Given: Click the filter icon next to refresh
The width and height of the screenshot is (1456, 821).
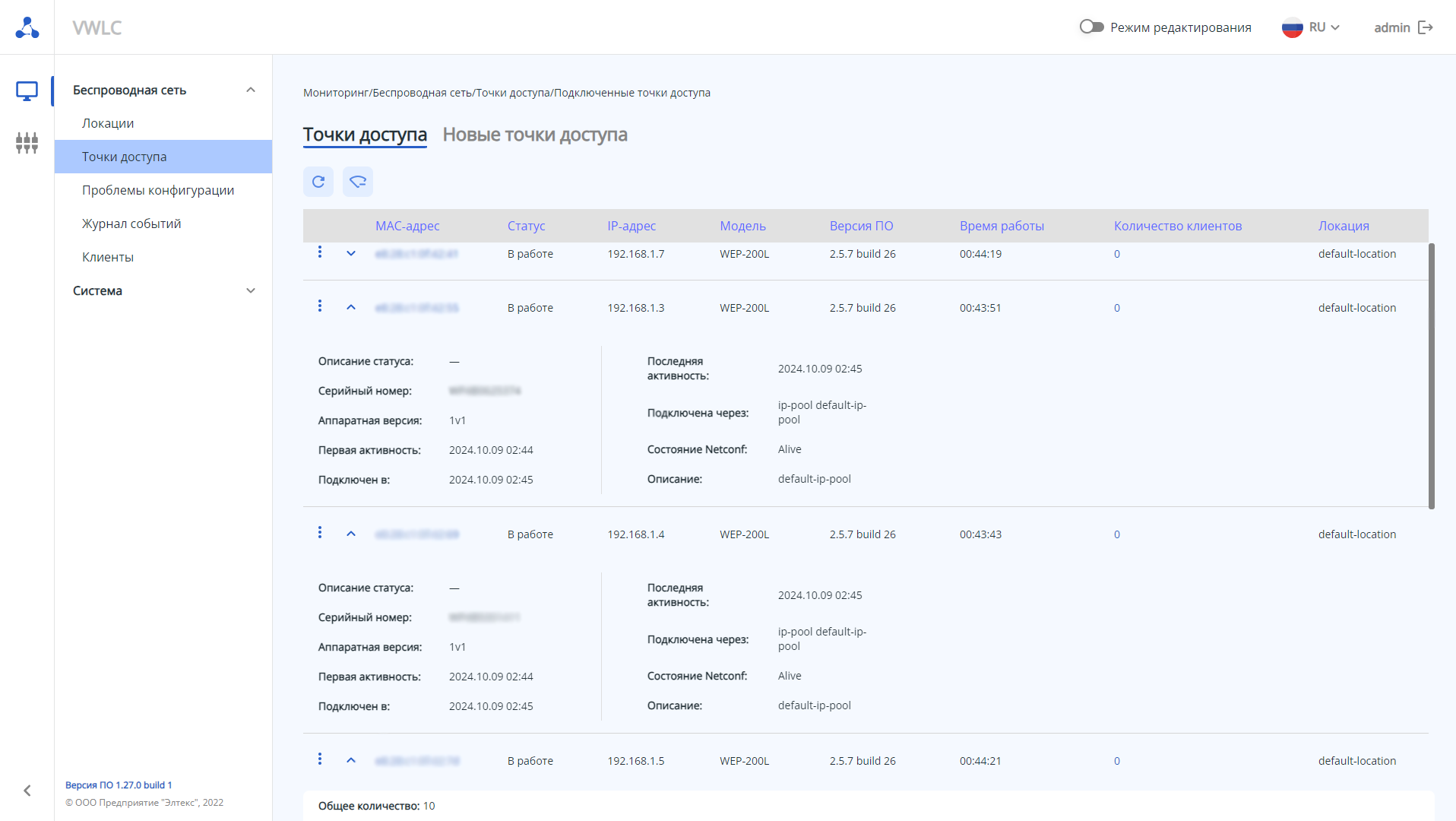Looking at the screenshot, I should pos(358,182).
